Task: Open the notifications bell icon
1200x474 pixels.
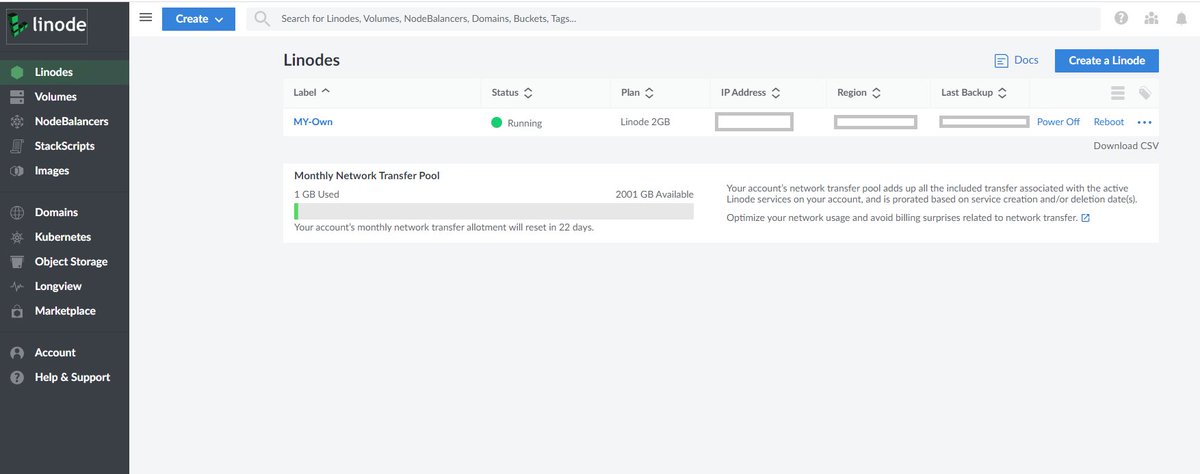Action: [1182, 19]
